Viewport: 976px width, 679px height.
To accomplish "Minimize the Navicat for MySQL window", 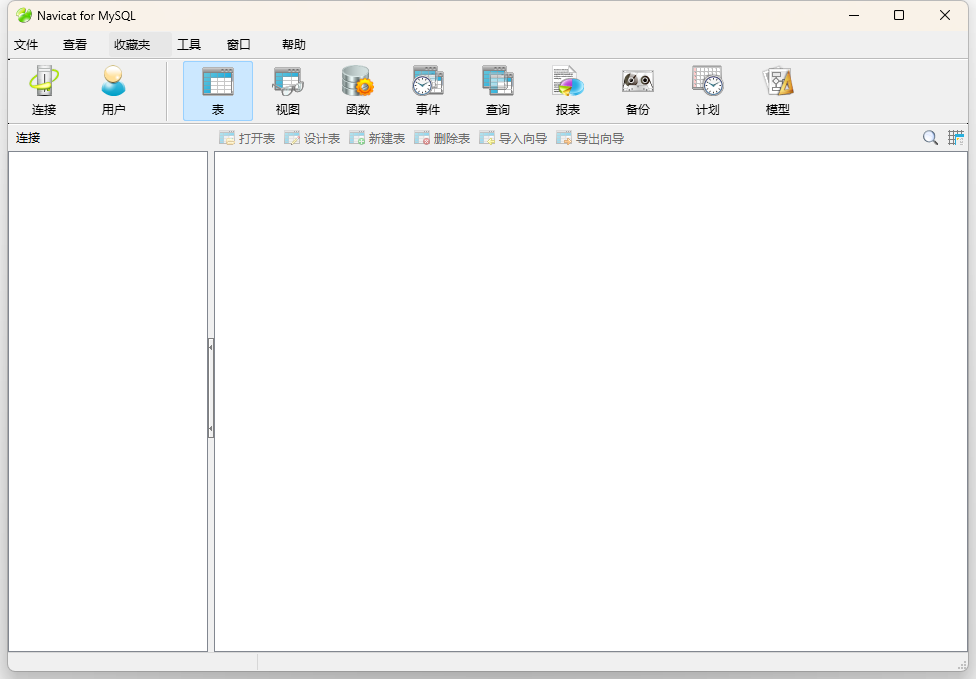I will (x=854, y=16).
